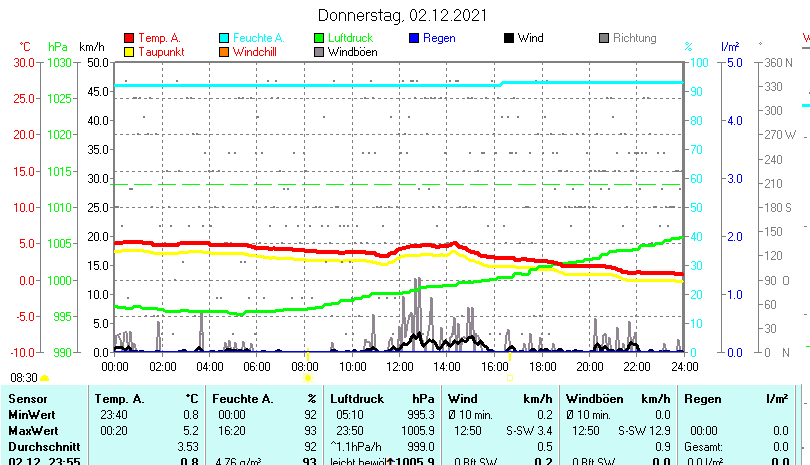Click the MaxWert row label
Image resolution: width=810 pixels, height=465 pixels.
31,430
